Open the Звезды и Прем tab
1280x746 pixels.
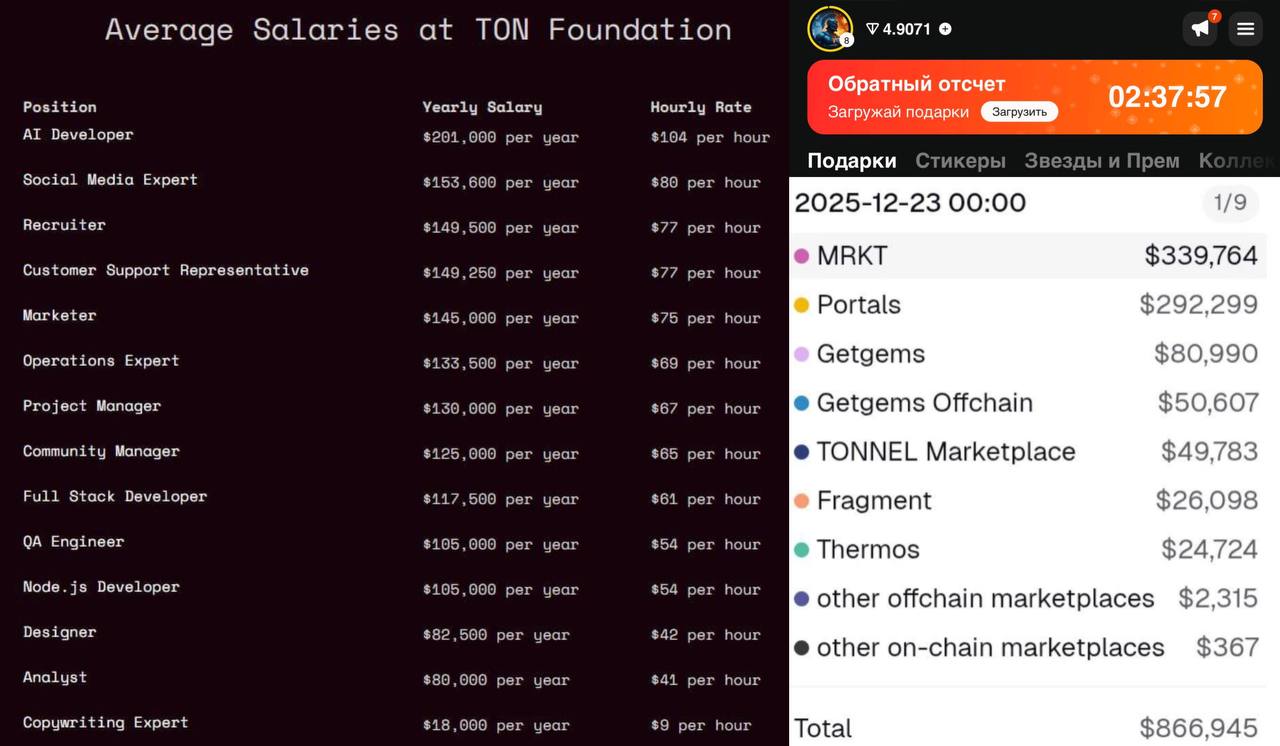pos(1101,160)
